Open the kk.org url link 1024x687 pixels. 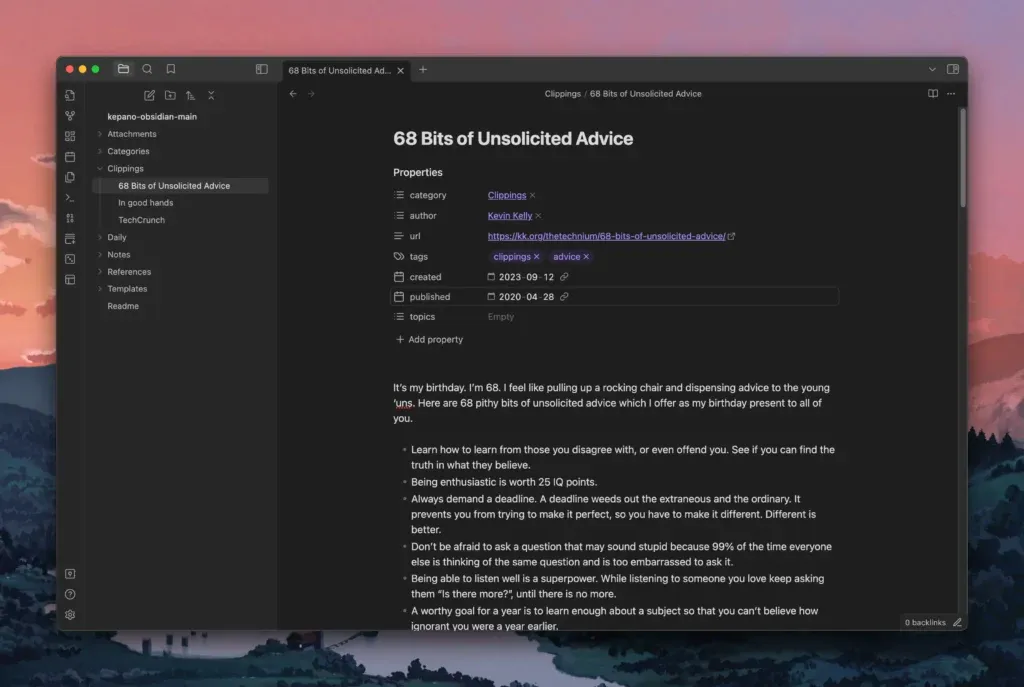606,236
